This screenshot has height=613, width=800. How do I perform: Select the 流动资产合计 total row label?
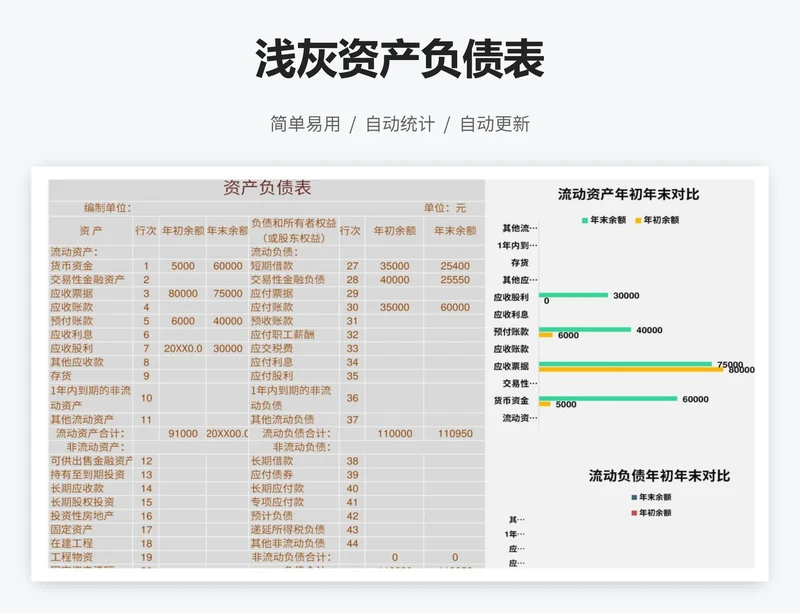(x=91, y=434)
